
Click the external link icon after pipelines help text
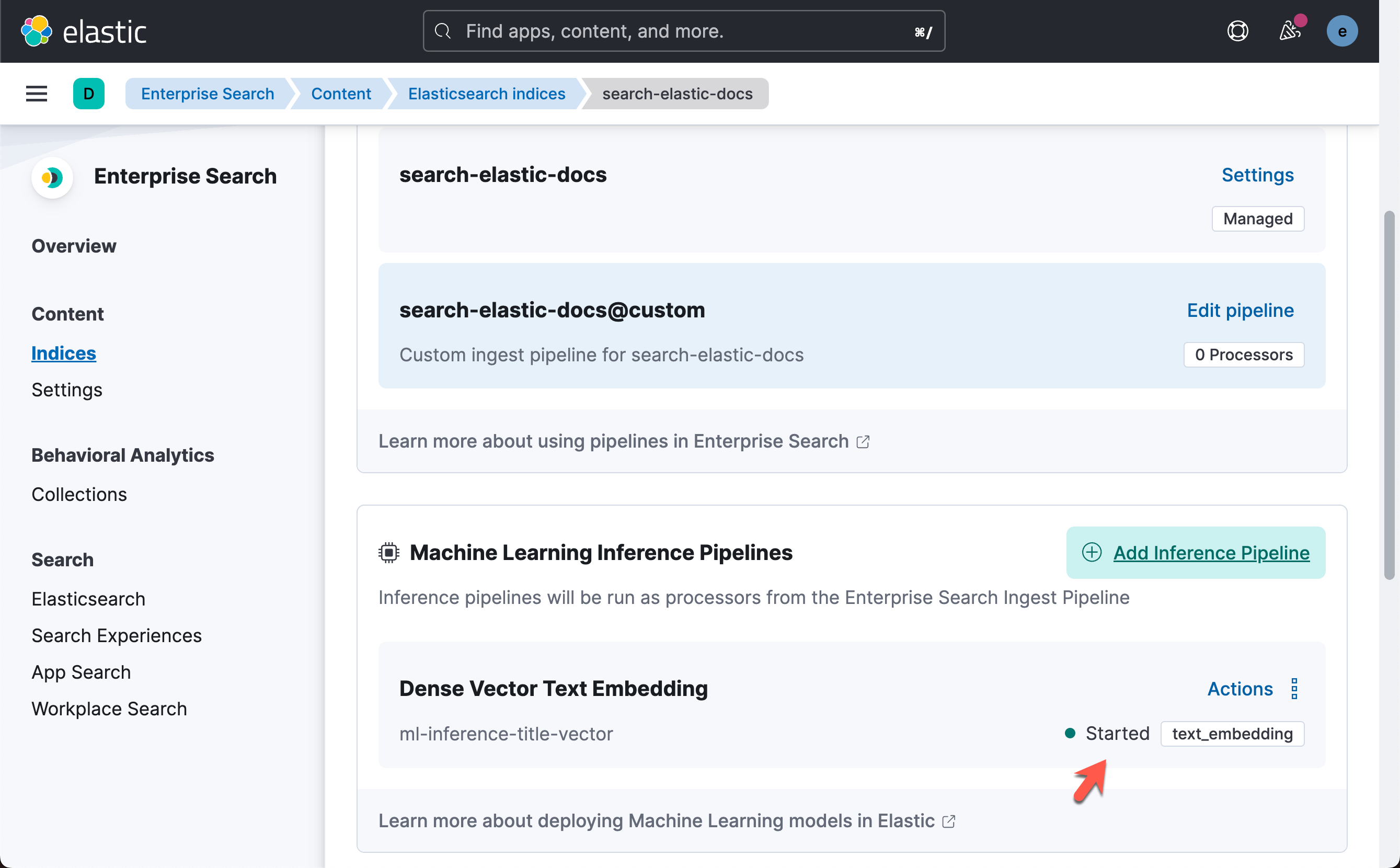[x=863, y=441]
